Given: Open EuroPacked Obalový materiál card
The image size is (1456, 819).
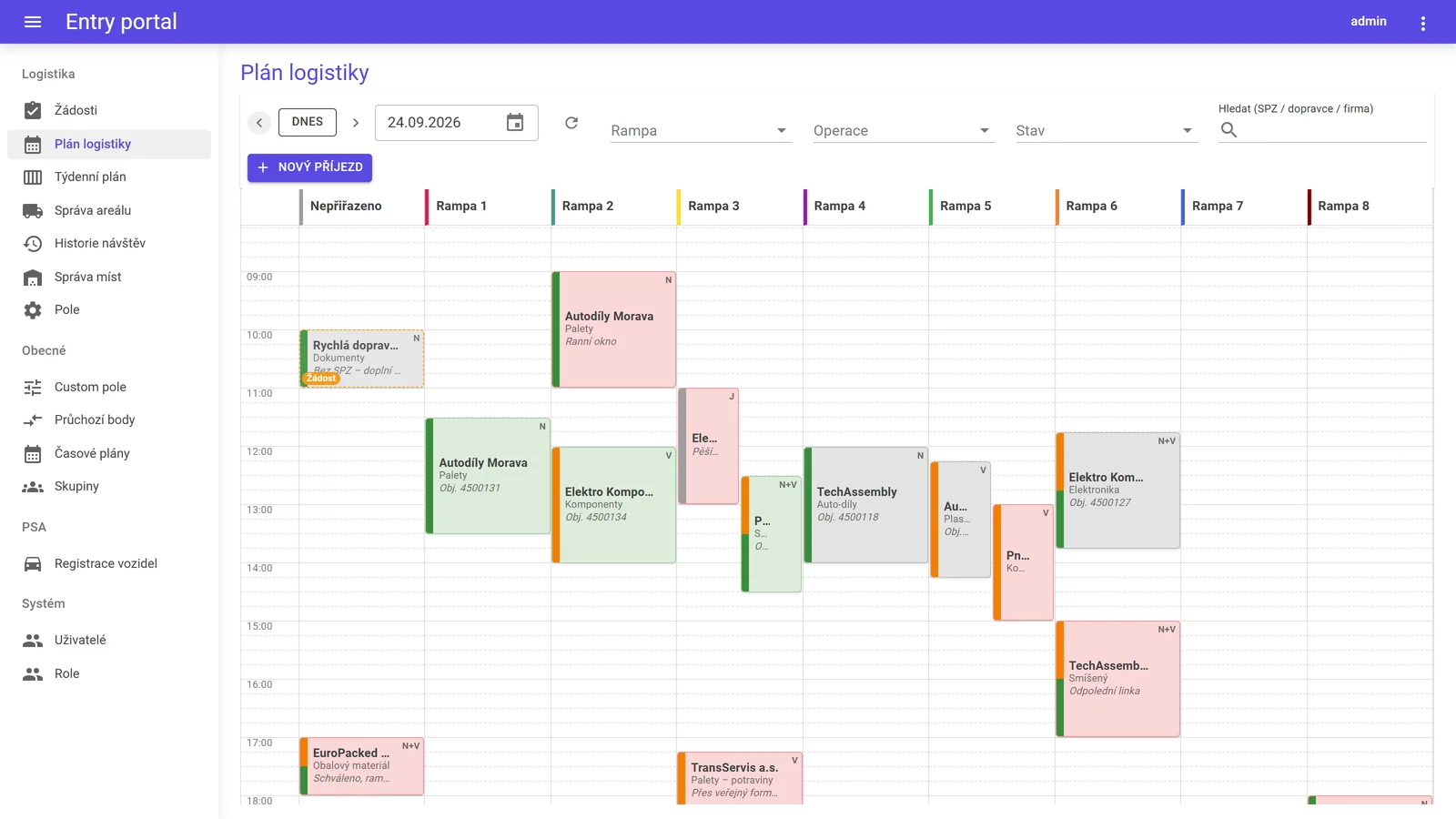Looking at the screenshot, I should coord(362,766).
